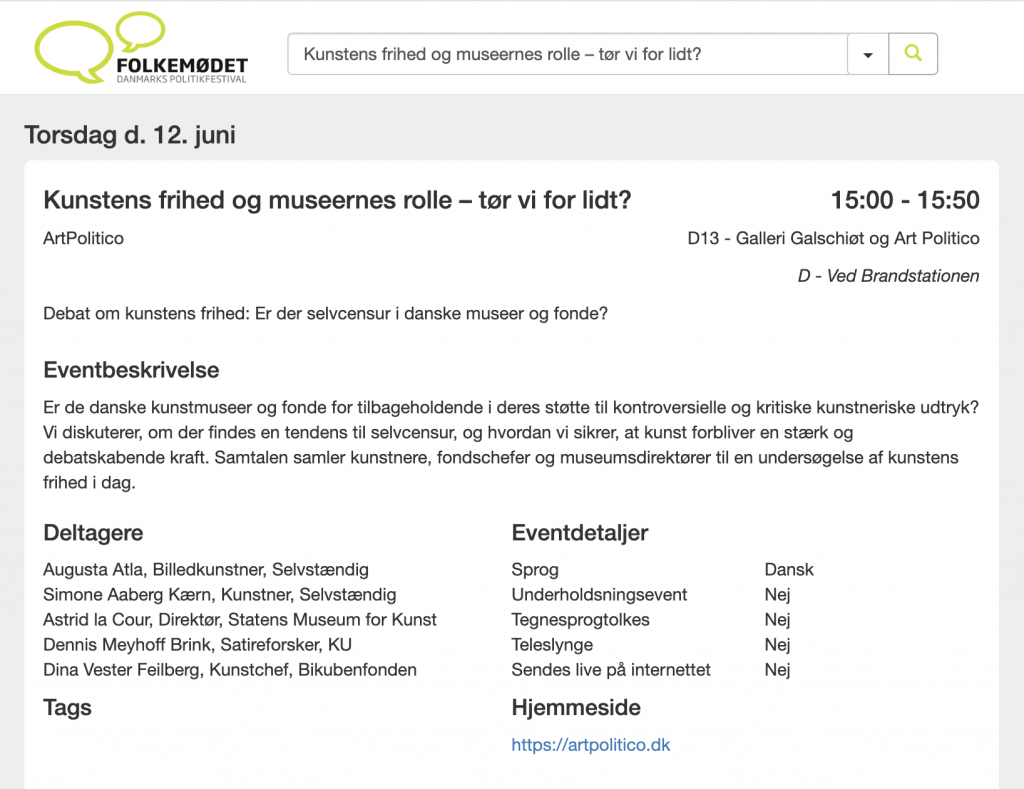
Task: Click into the event search field
Action: pos(567,54)
